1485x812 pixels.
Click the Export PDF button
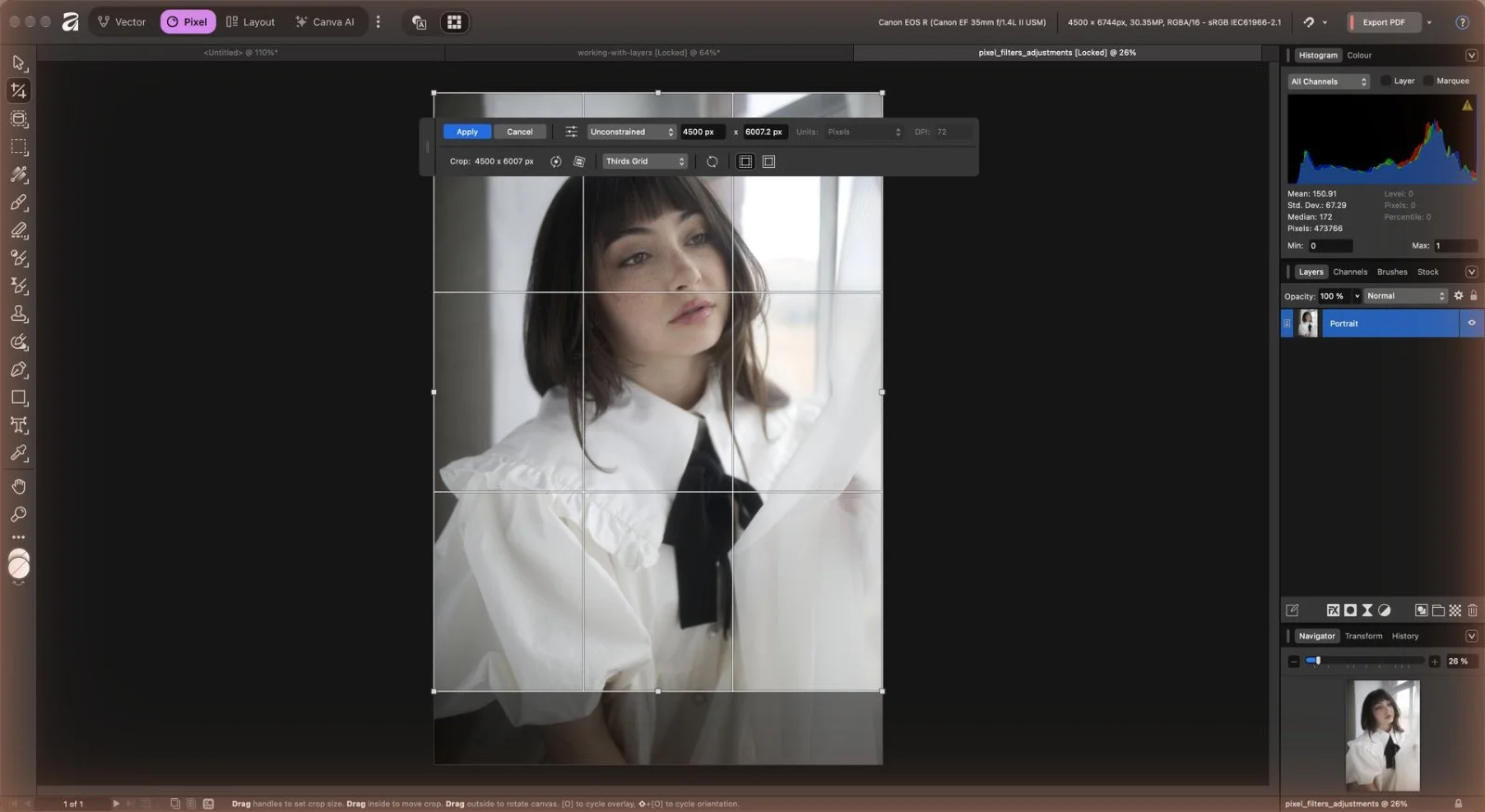[1384, 22]
